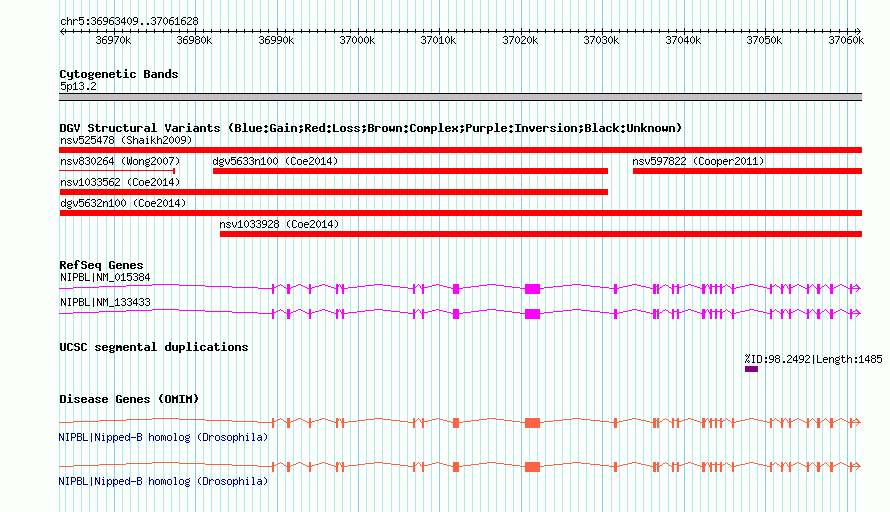Select large exon in second OMIM gene track
The height and width of the screenshot is (512, 890).
tap(532, 467)
